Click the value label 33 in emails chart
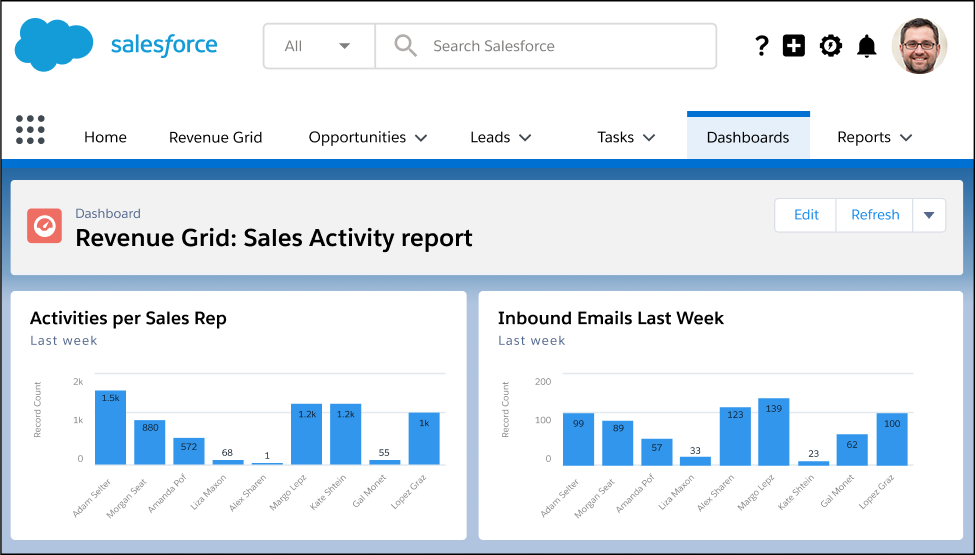Screen dimensions: 976x555 (695, 450)
